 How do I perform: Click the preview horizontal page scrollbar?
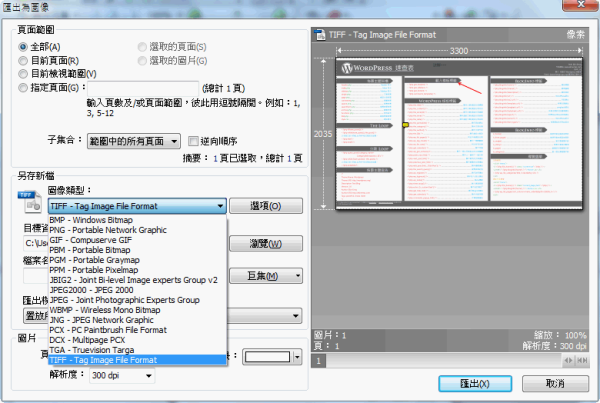click(x=444, y=361)
